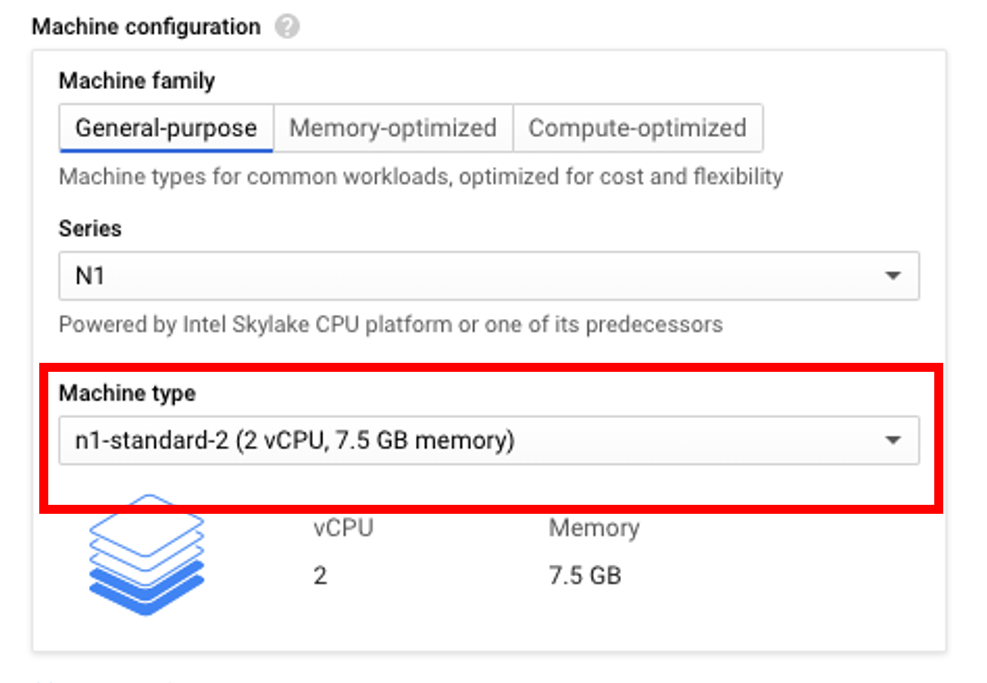The width and height of the screenshot is (987, 683).
Task: Click the Memory column label
Action: [x=594, y=528]
